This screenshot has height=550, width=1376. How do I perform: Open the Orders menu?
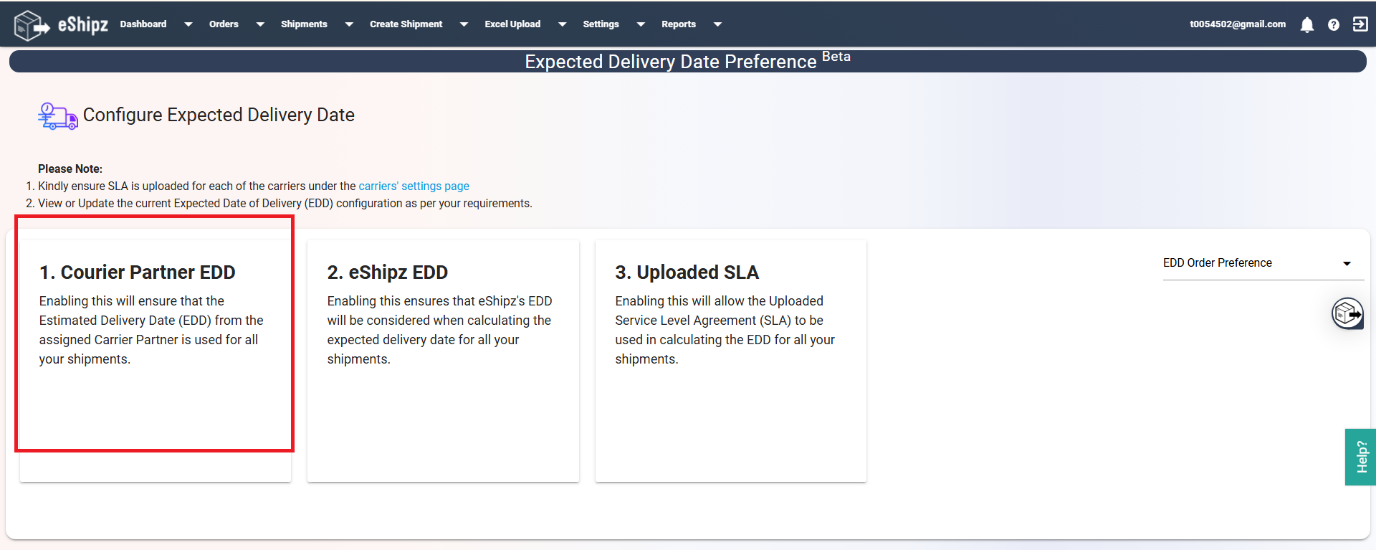(224, 24)
